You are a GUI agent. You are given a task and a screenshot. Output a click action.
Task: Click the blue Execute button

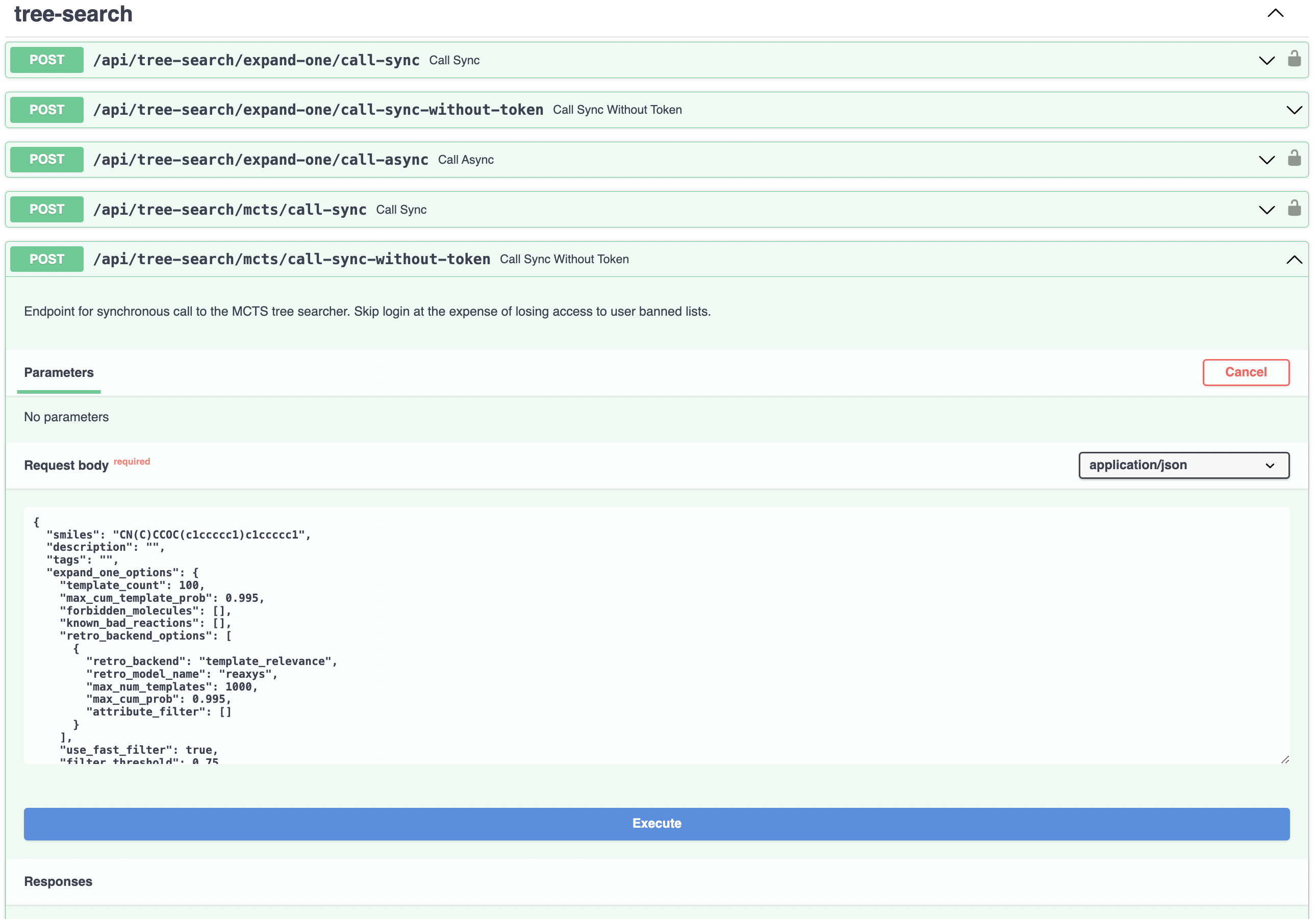pos(656,824)
